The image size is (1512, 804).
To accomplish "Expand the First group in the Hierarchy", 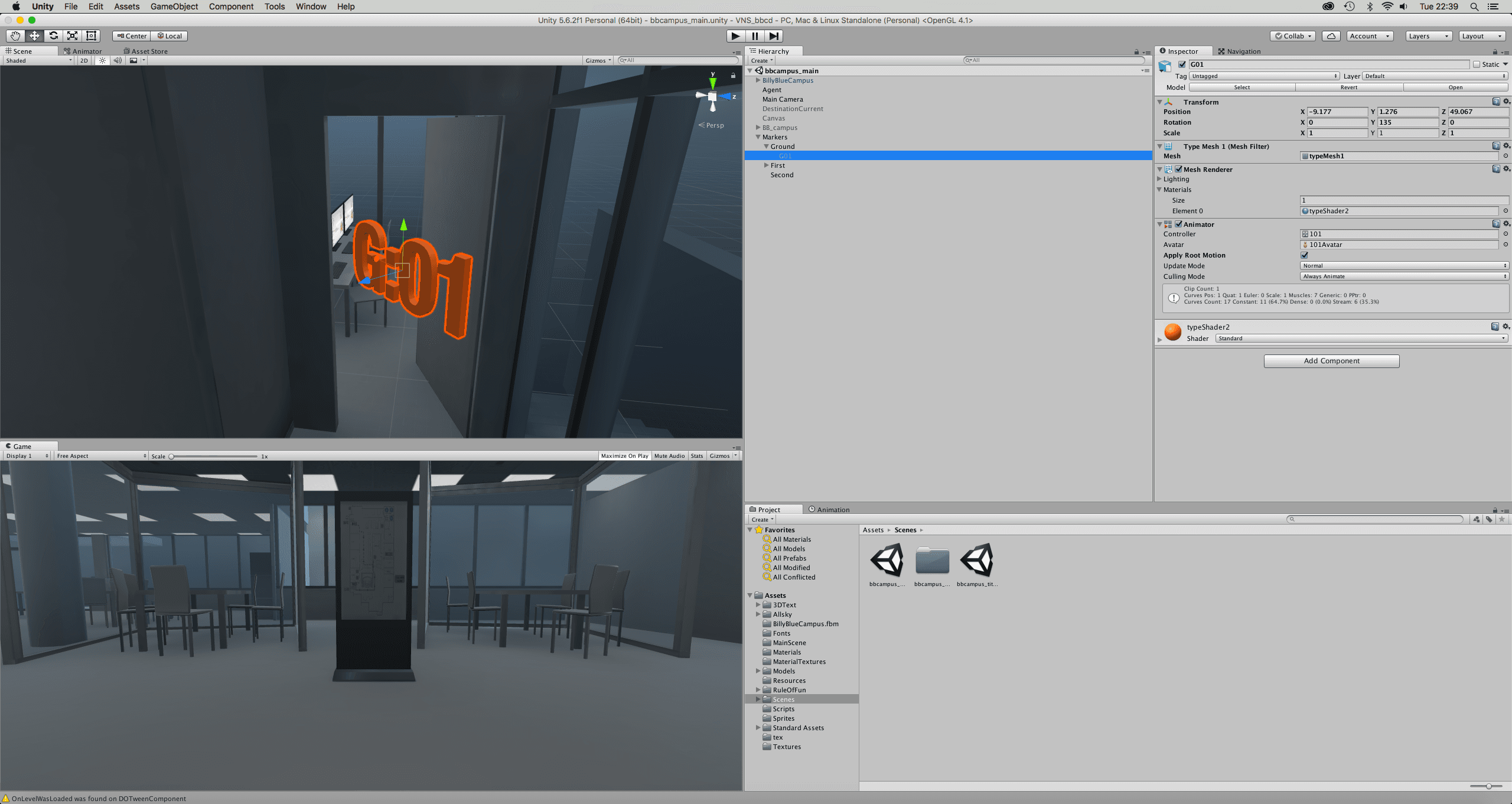I will click(x=766, y=165).
